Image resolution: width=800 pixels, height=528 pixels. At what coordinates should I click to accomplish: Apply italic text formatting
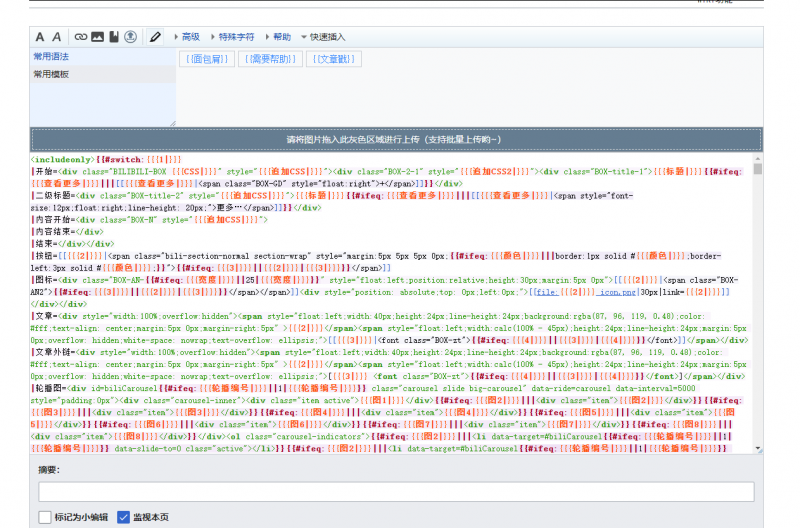coord(57,37)
